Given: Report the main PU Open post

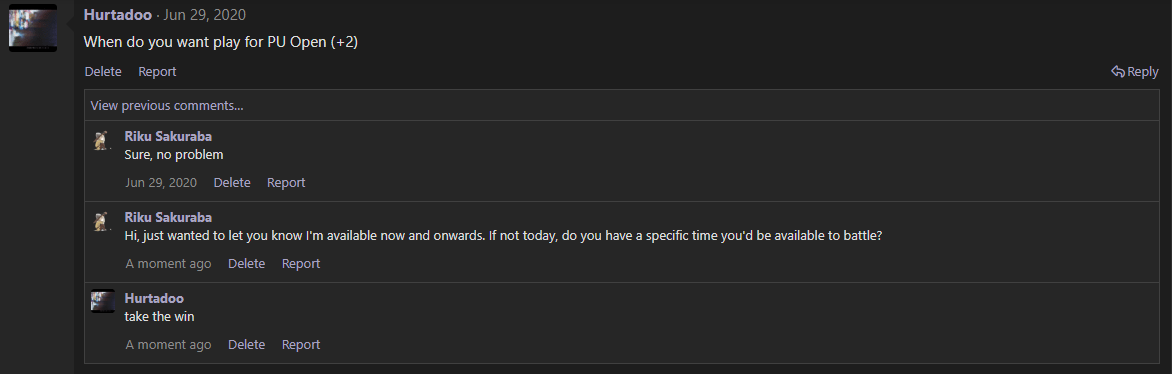Looking at the screenshot, I should tap(157, 72).
